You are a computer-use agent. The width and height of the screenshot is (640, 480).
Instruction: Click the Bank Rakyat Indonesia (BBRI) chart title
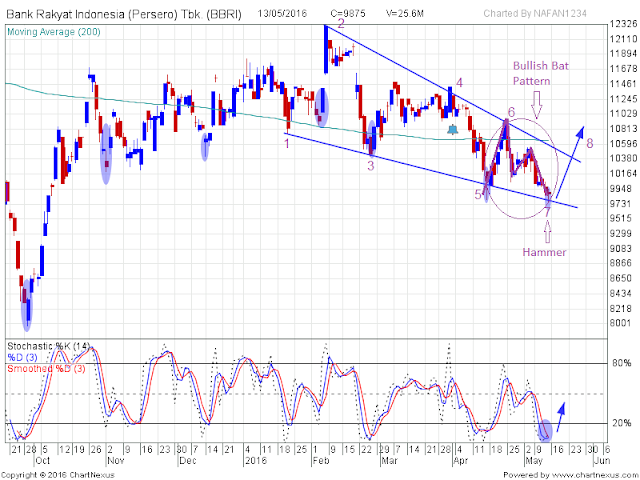(124, 15)
